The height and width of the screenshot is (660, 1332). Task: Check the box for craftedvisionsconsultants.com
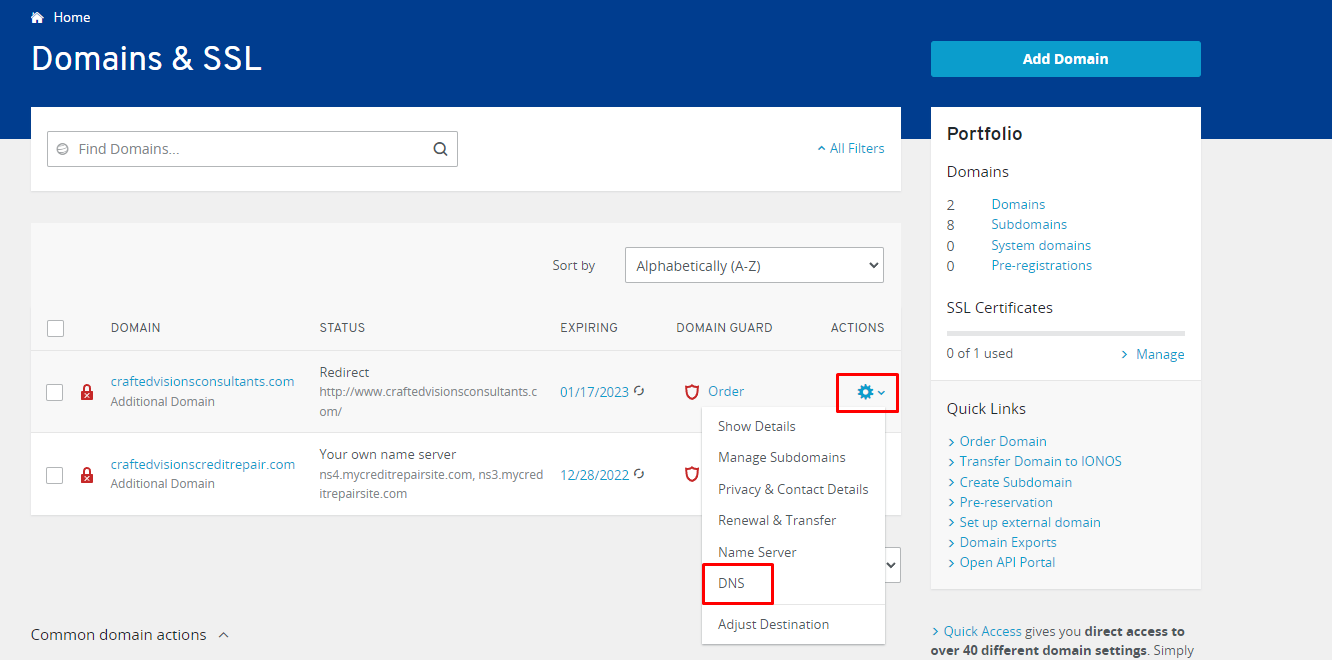pyautogui.click(x=55, y=392)
